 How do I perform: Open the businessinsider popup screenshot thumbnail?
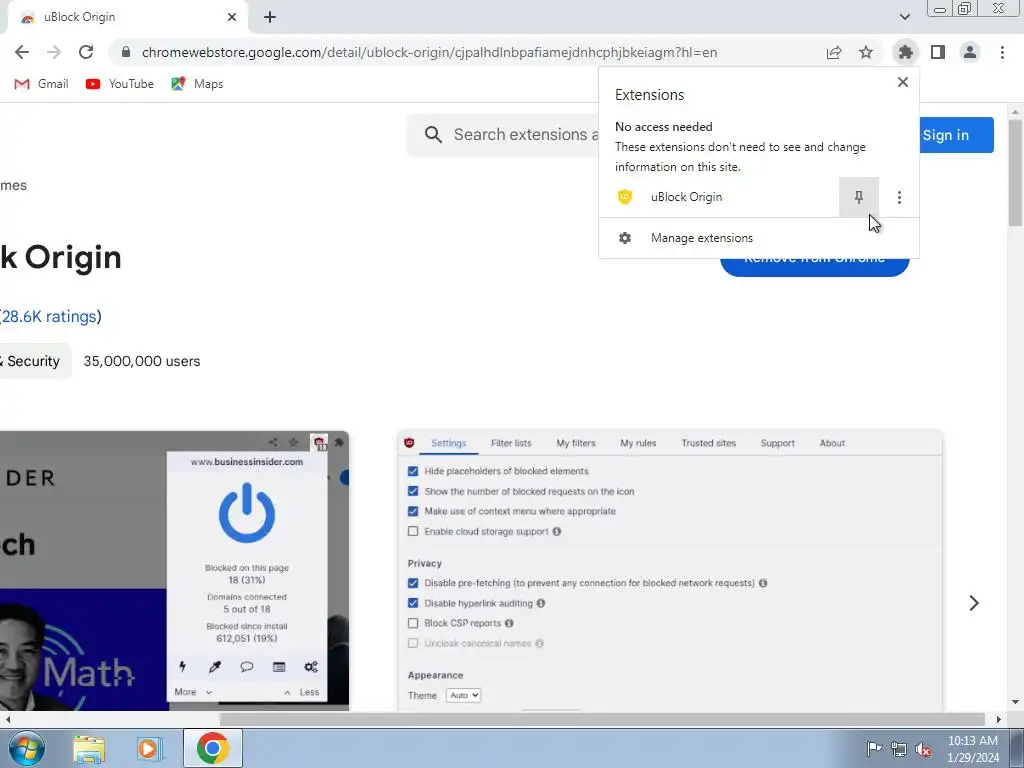[x=174, y=571]
